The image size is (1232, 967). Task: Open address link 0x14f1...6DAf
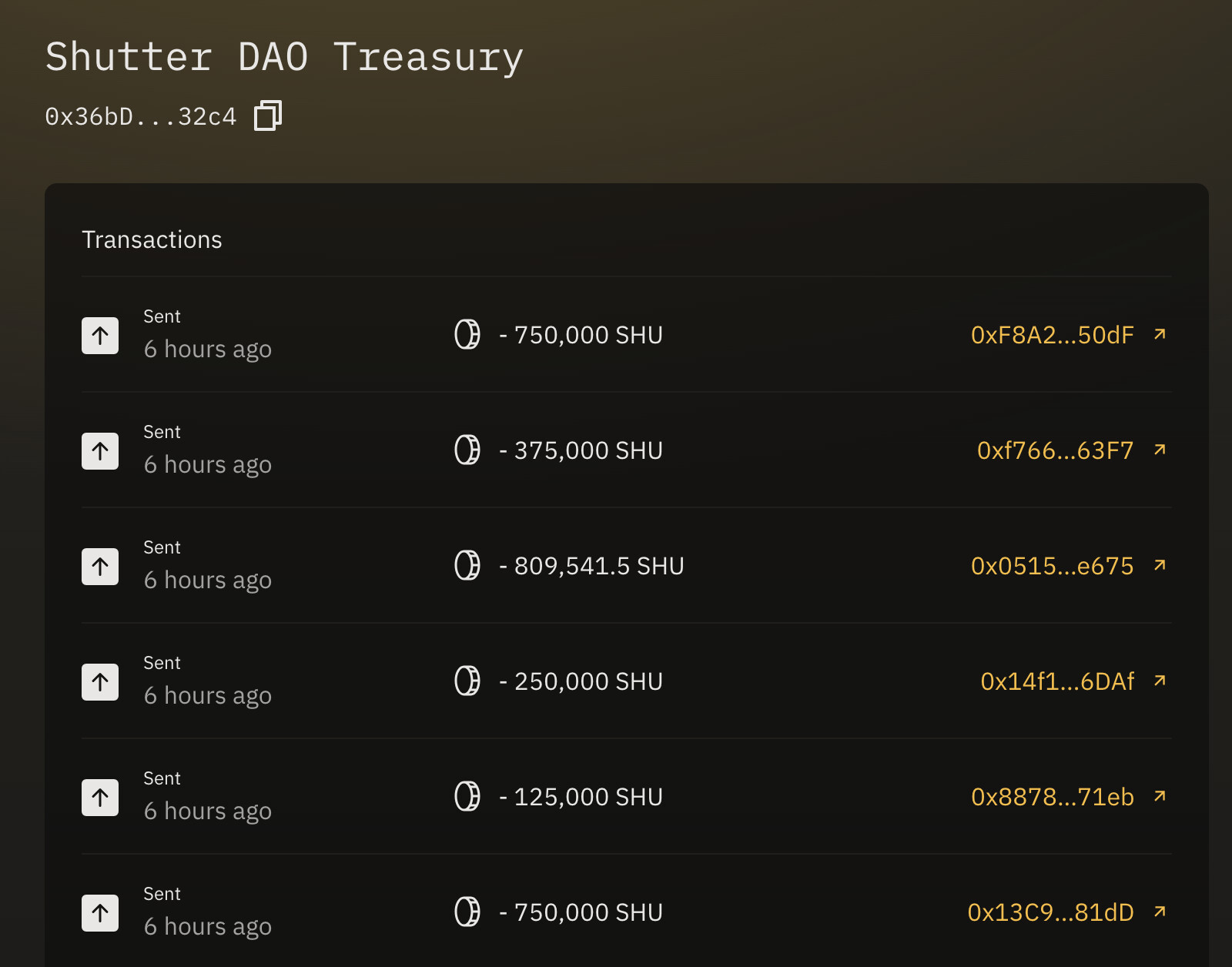pos(1057,681)
